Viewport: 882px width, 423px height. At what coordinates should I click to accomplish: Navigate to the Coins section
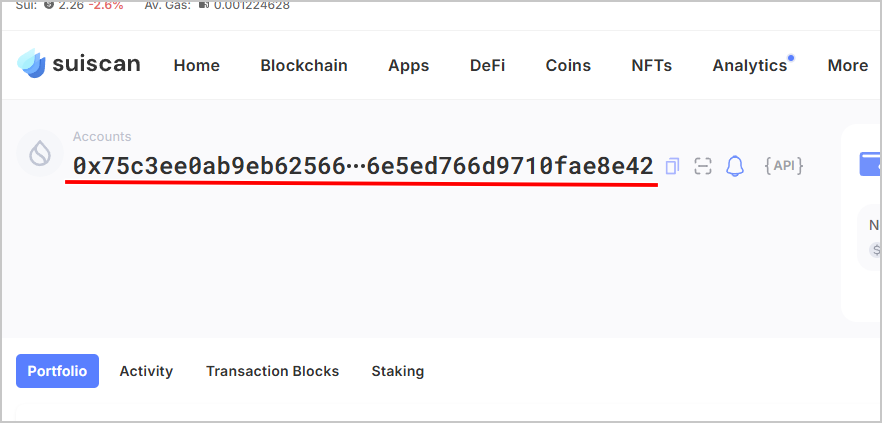click(568, 65)
